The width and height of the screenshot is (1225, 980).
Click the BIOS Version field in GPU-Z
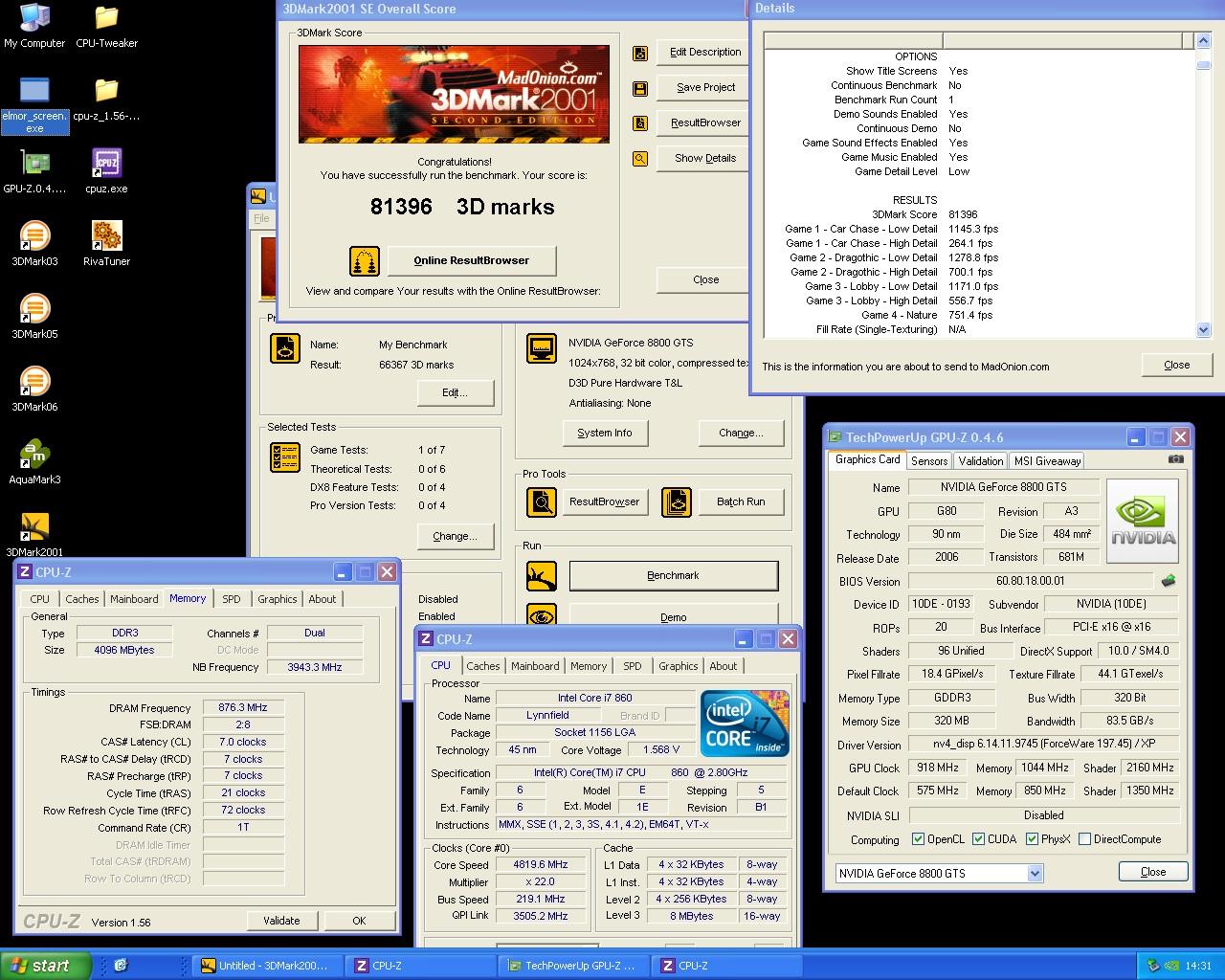(1030, 581)
